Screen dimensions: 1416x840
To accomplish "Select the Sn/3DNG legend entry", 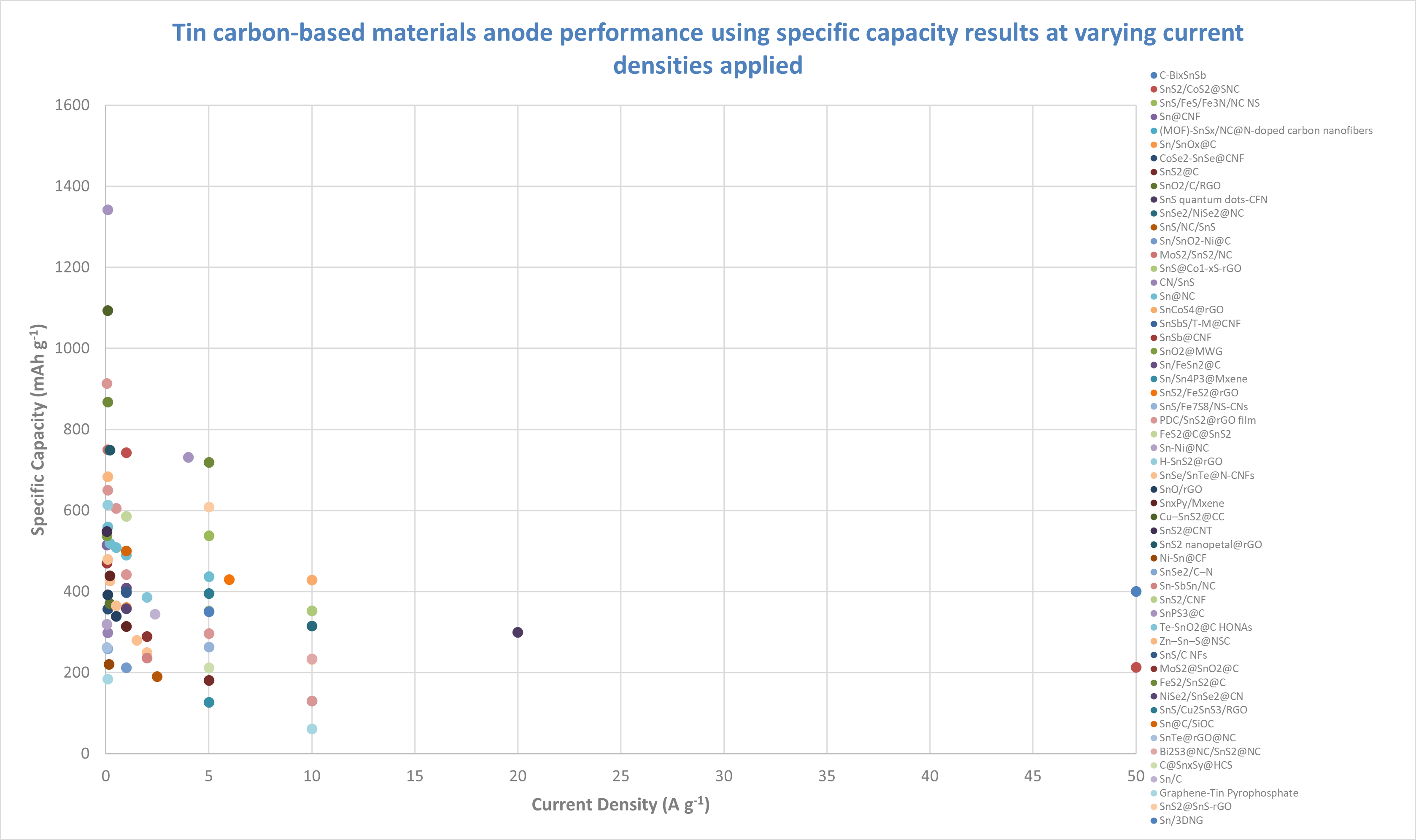I will pos(1181,820).
